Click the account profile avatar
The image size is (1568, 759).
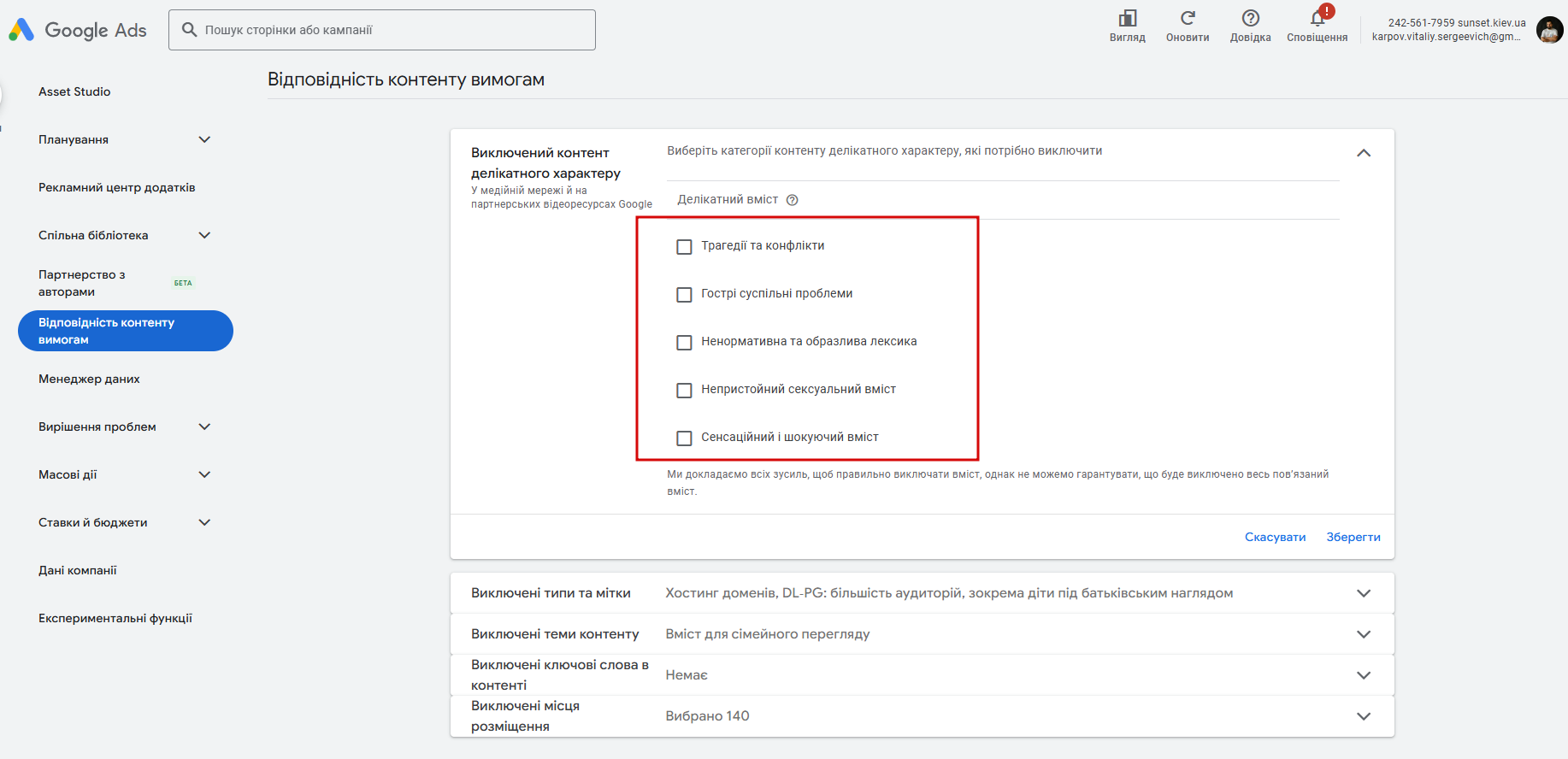[1549, 30]
